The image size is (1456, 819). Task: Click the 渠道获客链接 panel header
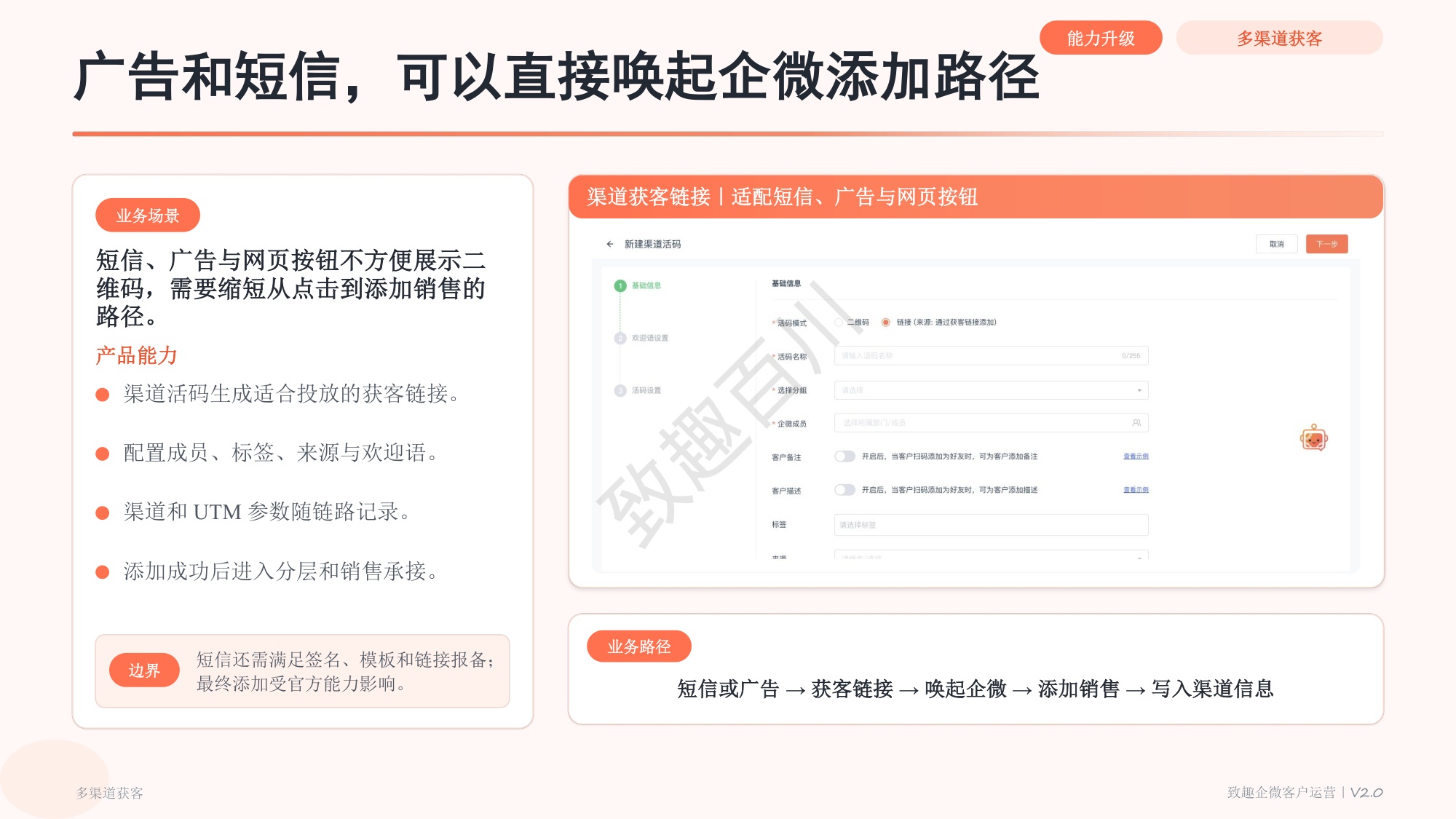976,197
